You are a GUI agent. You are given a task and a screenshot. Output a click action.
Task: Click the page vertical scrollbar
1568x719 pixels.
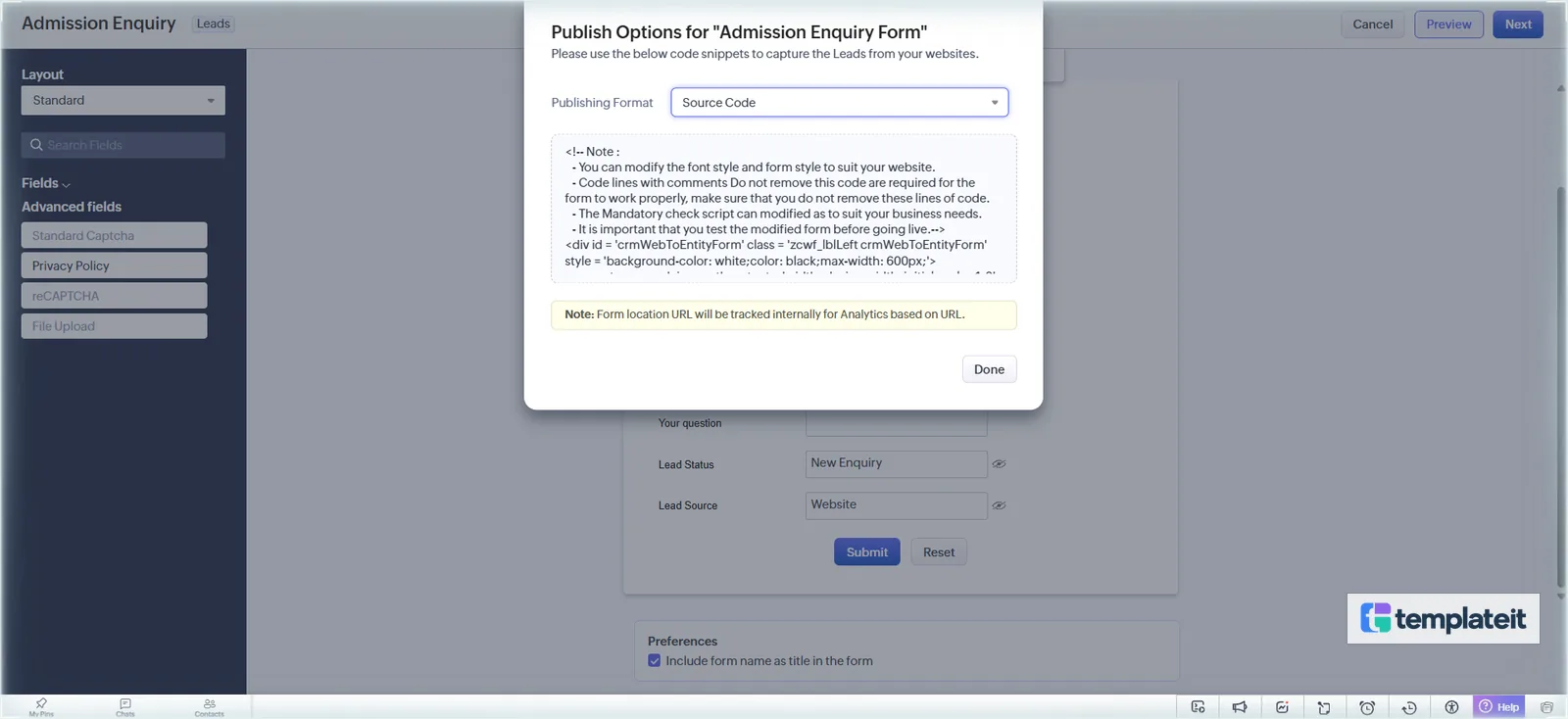click(x=1560, y=387)
